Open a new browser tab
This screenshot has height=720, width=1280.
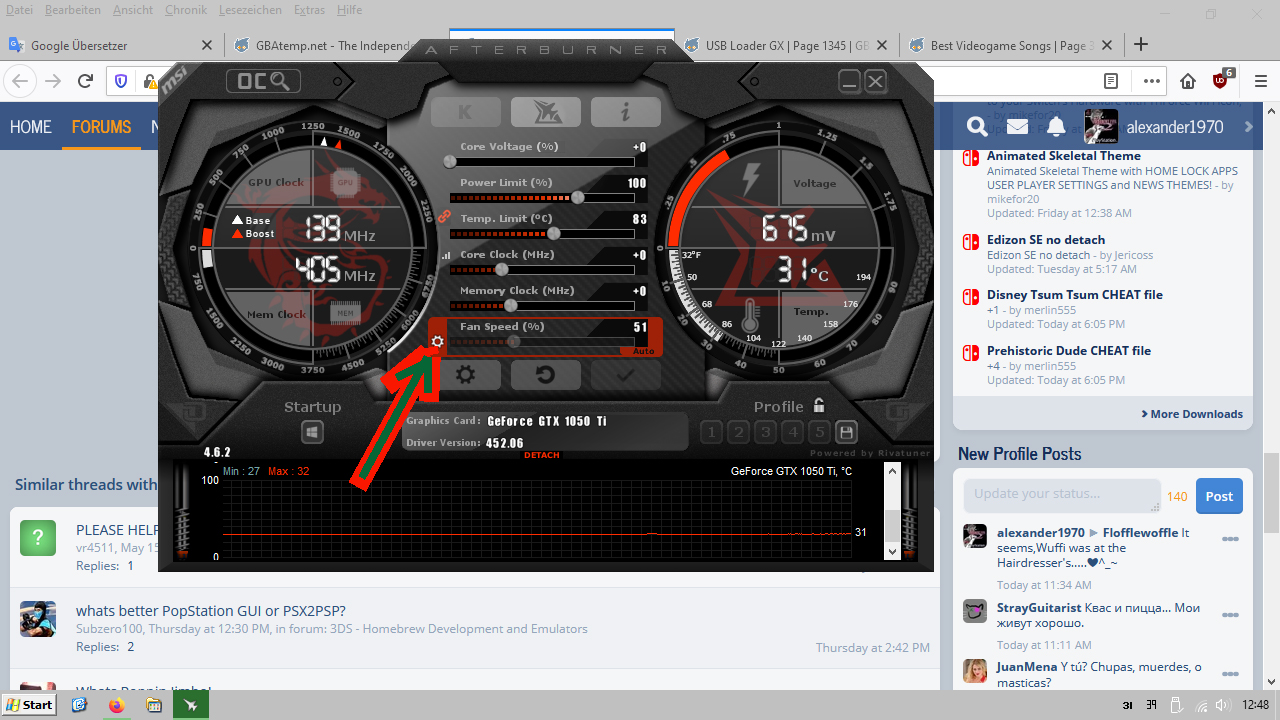pos(1141,45)
